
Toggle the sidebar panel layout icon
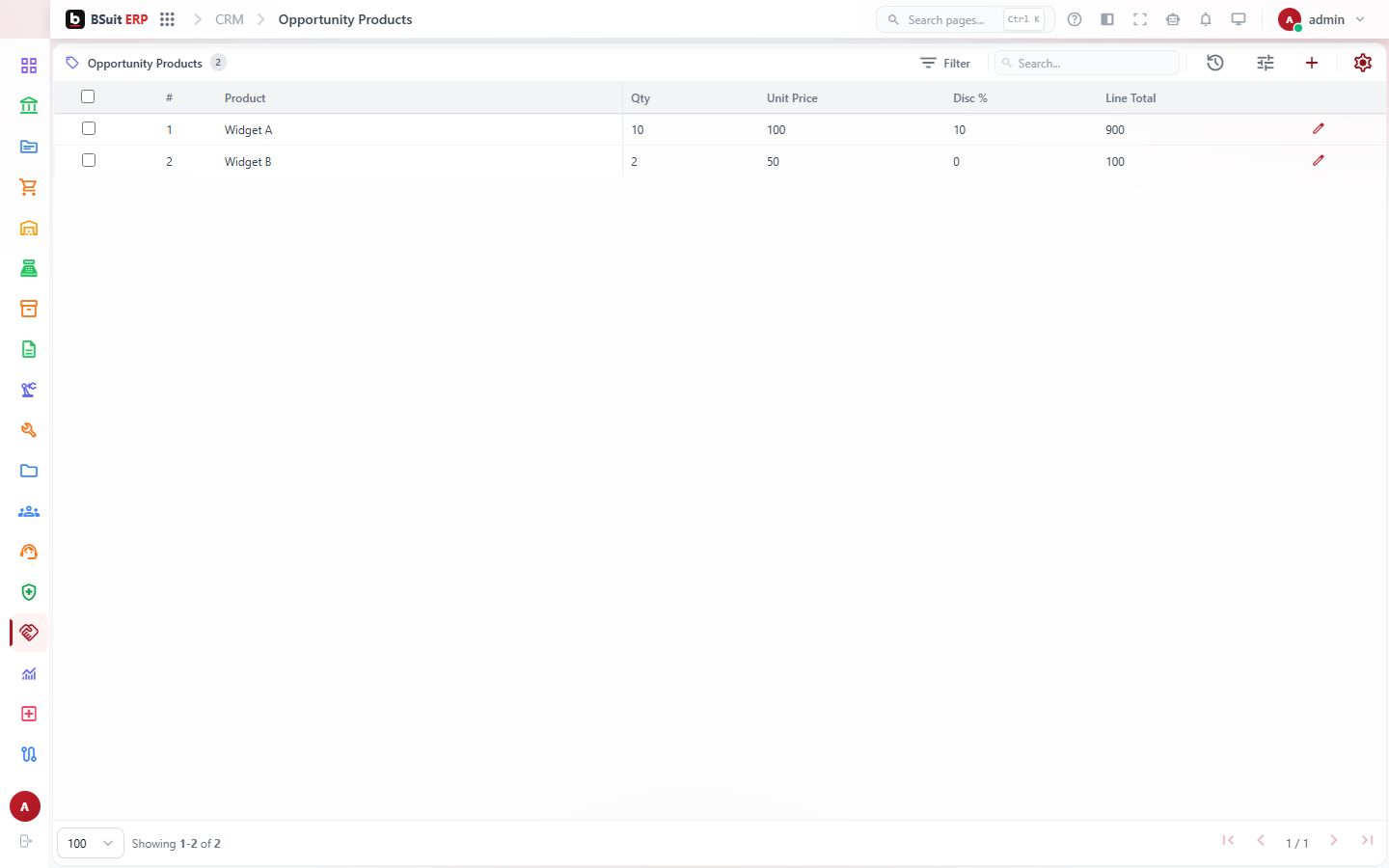click(1107, 19)
